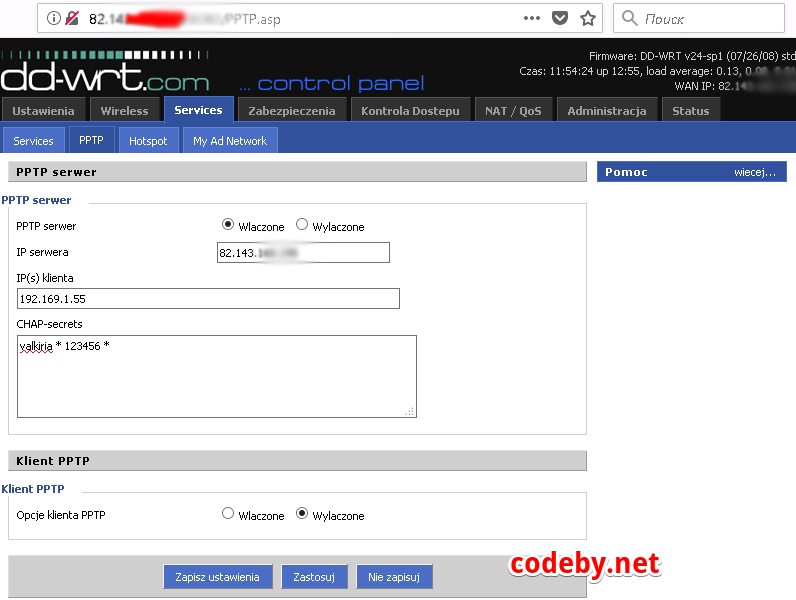Disable PPTP serwer with Wylaczone radio
Image resolution: width=796 pixels, height=600 pixels.
click(302, 225)
